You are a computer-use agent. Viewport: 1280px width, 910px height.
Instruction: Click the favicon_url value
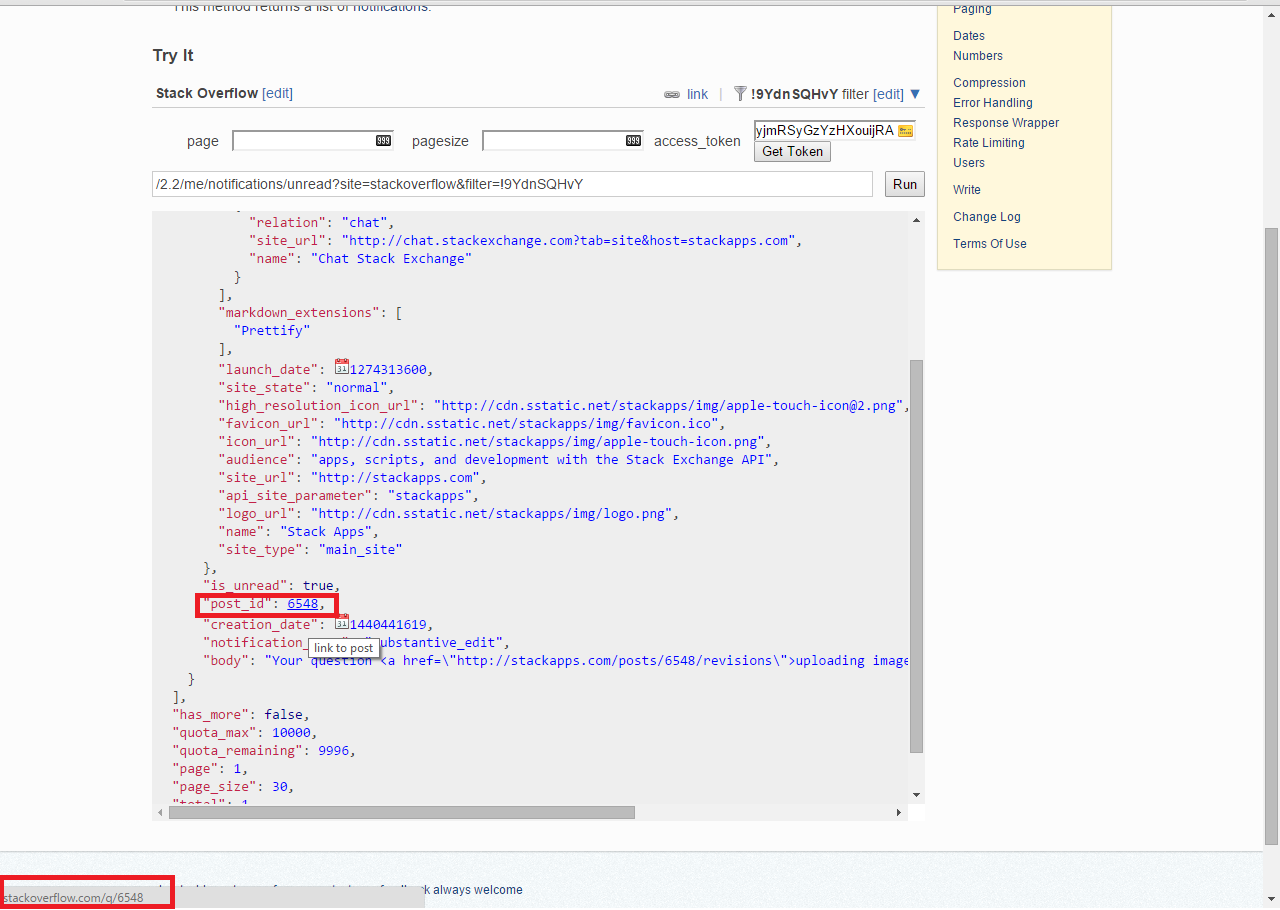click(x=525, y=423)
